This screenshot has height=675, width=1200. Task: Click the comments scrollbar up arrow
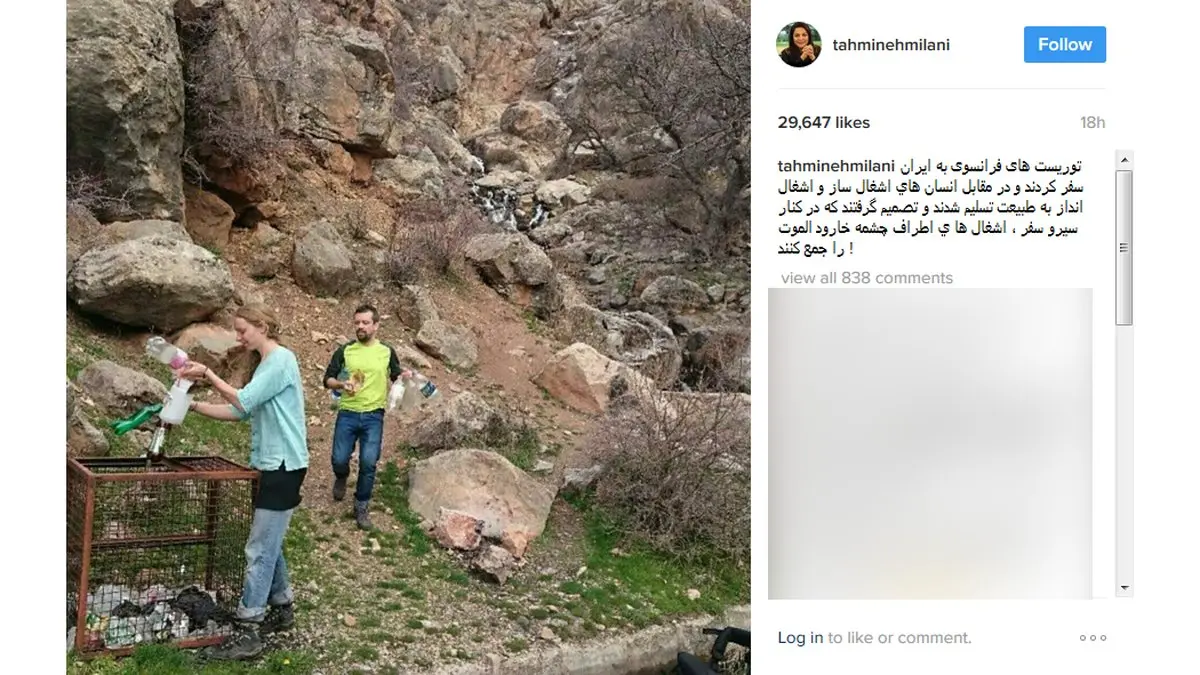[x=1124, y=160]
